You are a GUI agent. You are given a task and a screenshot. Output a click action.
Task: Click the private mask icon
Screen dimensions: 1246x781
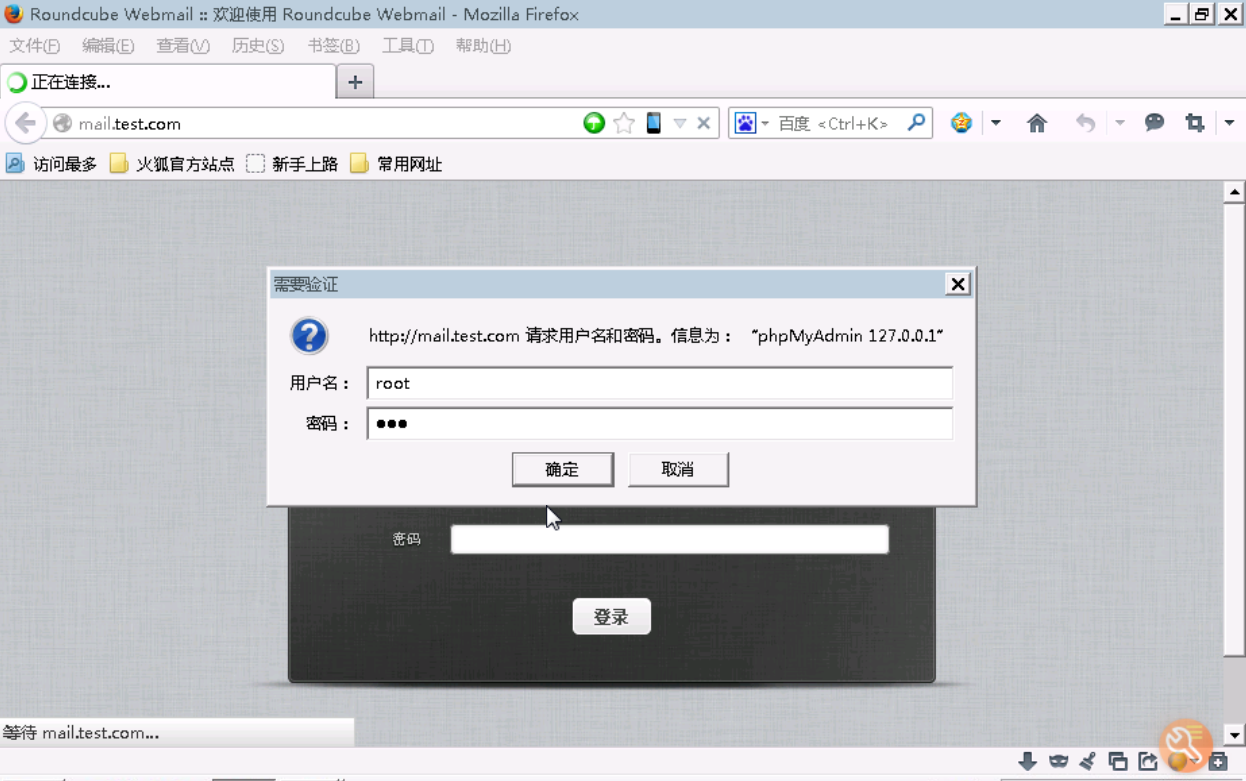pos(1058,762)
